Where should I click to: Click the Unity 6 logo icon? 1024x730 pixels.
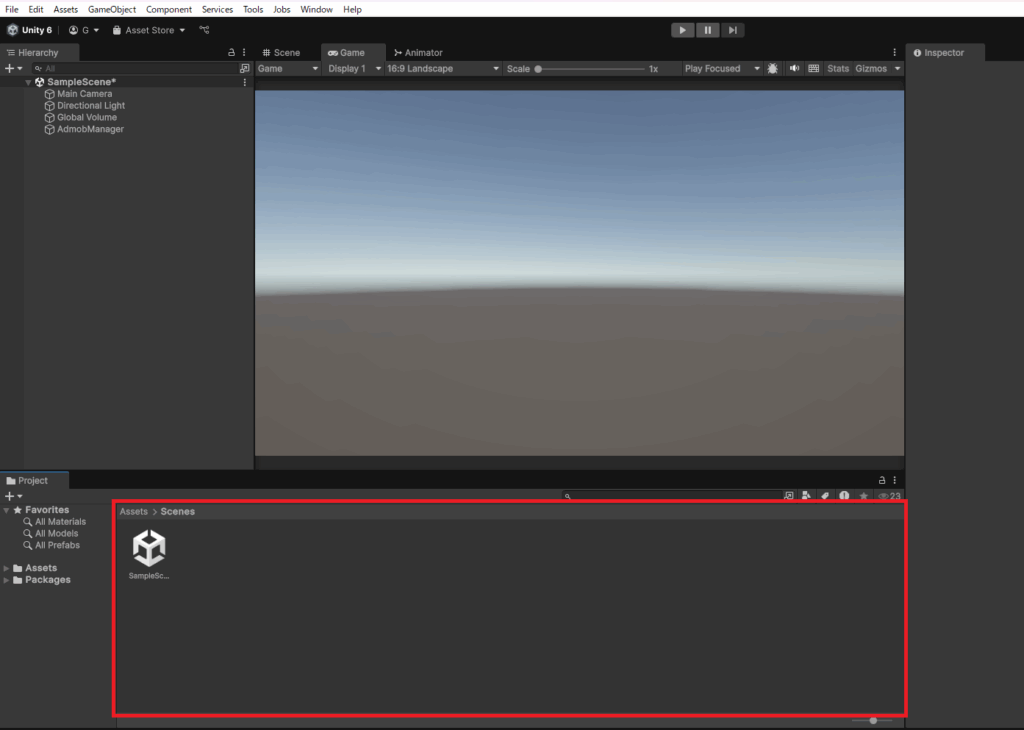(12, 30)
